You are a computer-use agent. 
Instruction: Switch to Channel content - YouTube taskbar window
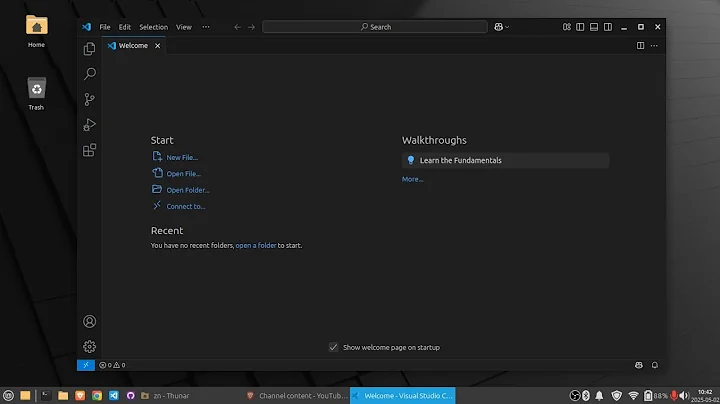pos(297,395)
